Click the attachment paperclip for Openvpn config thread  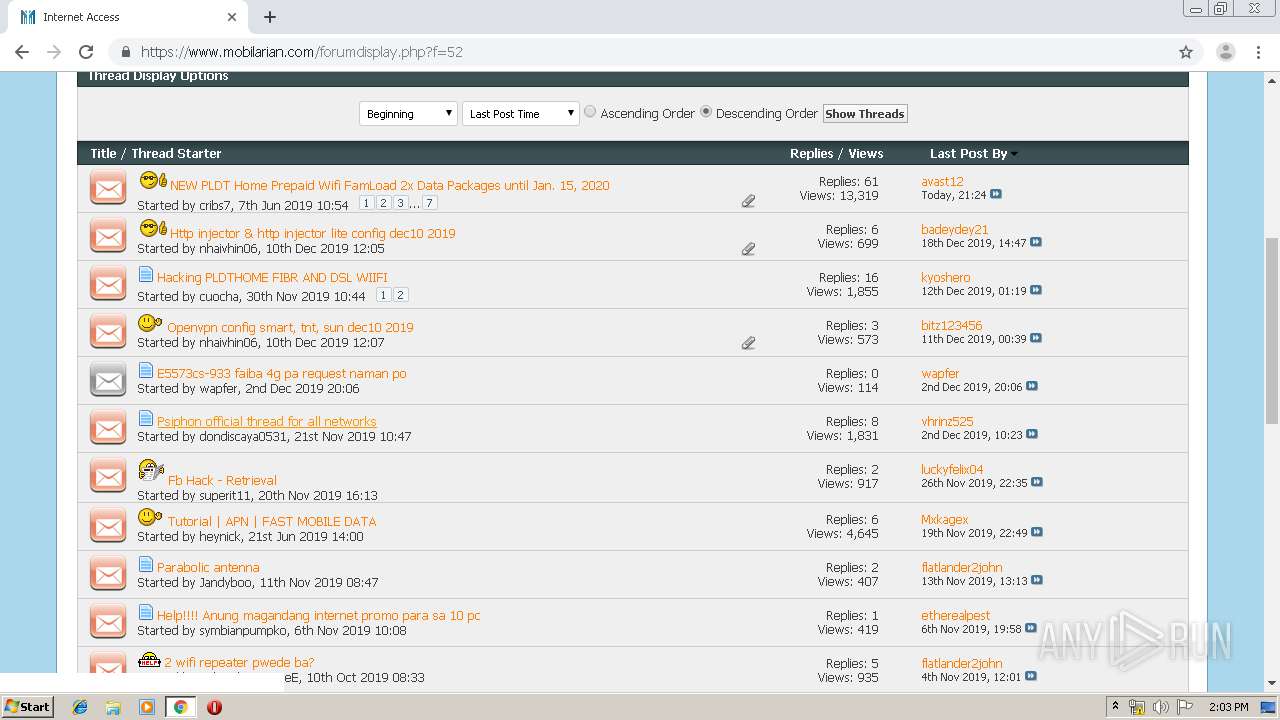click(748, 343)
